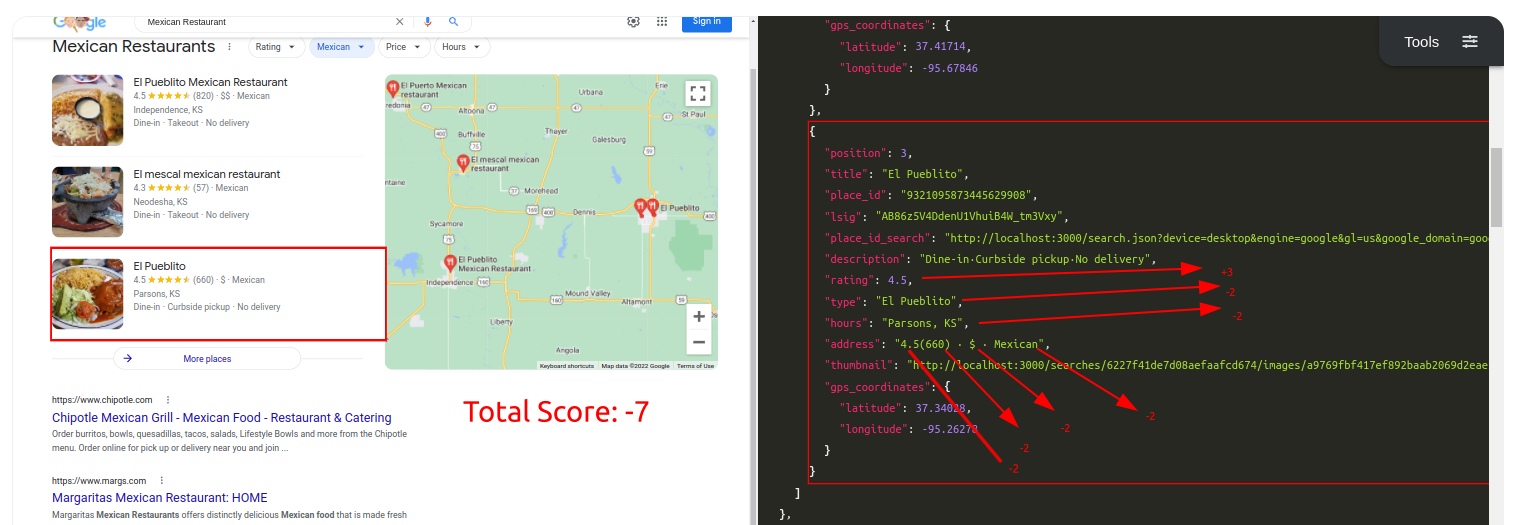Viewport: 1514px width, 525px height.
Task: Click the "title": "El Pueblito" JSON line
Action: pyautogui.click(x=896, y=174)
